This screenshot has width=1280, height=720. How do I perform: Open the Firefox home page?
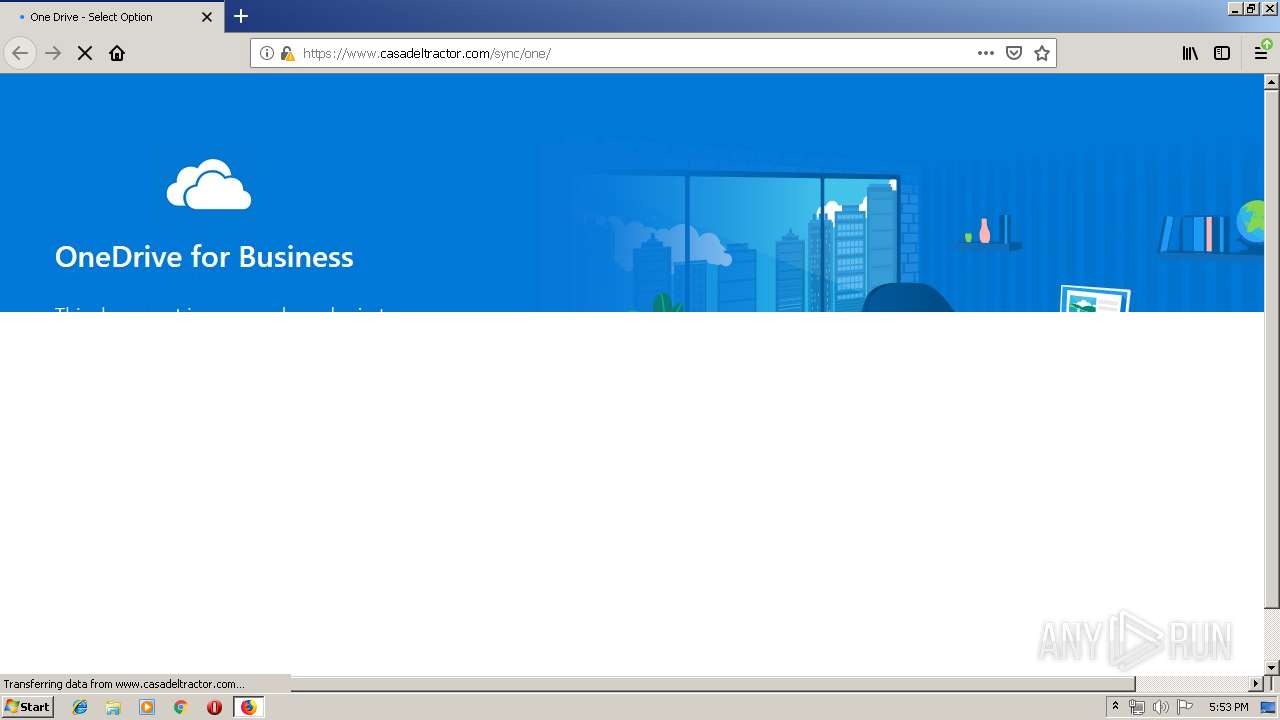pyautogui.click(x=117, y=53)
